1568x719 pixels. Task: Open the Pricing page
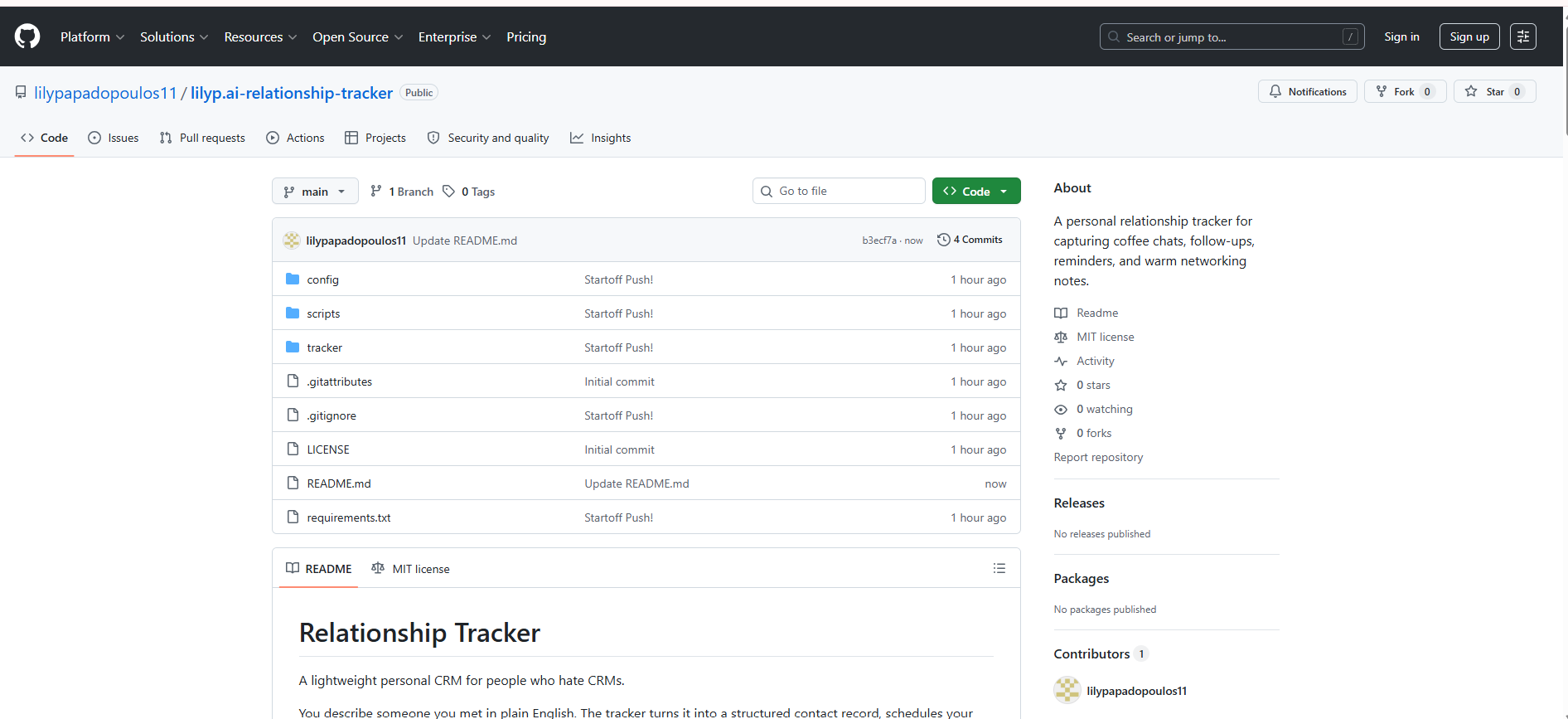[526, 37]
